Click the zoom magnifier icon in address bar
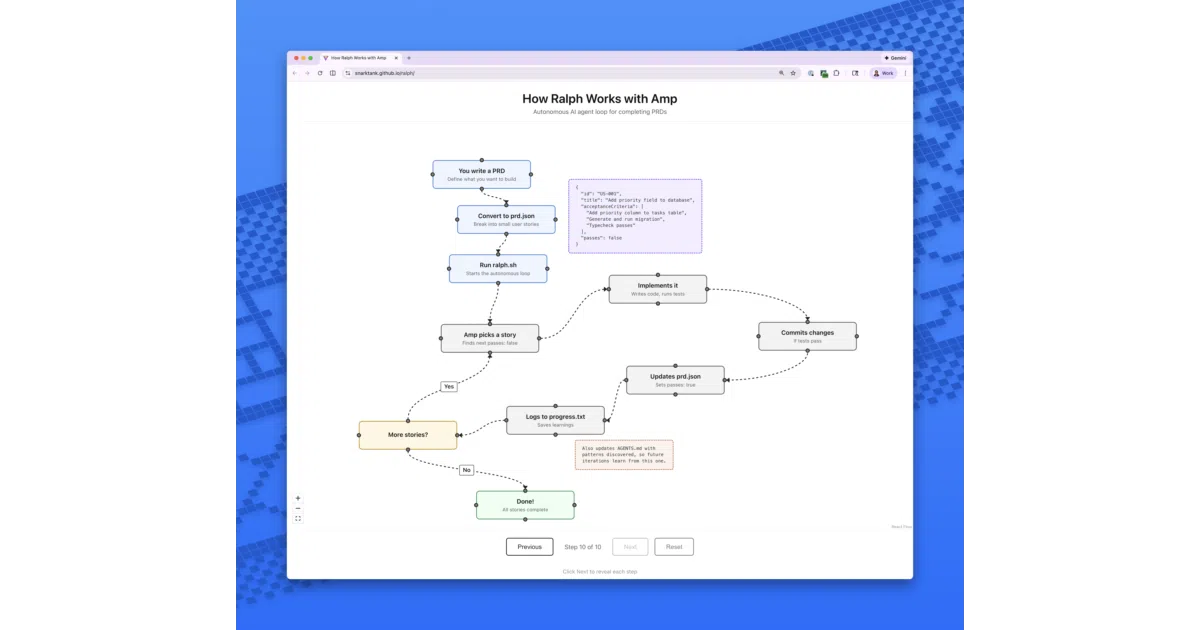Screen dimensions: 1200x630 pyautogui.click(x=781, y=73)
